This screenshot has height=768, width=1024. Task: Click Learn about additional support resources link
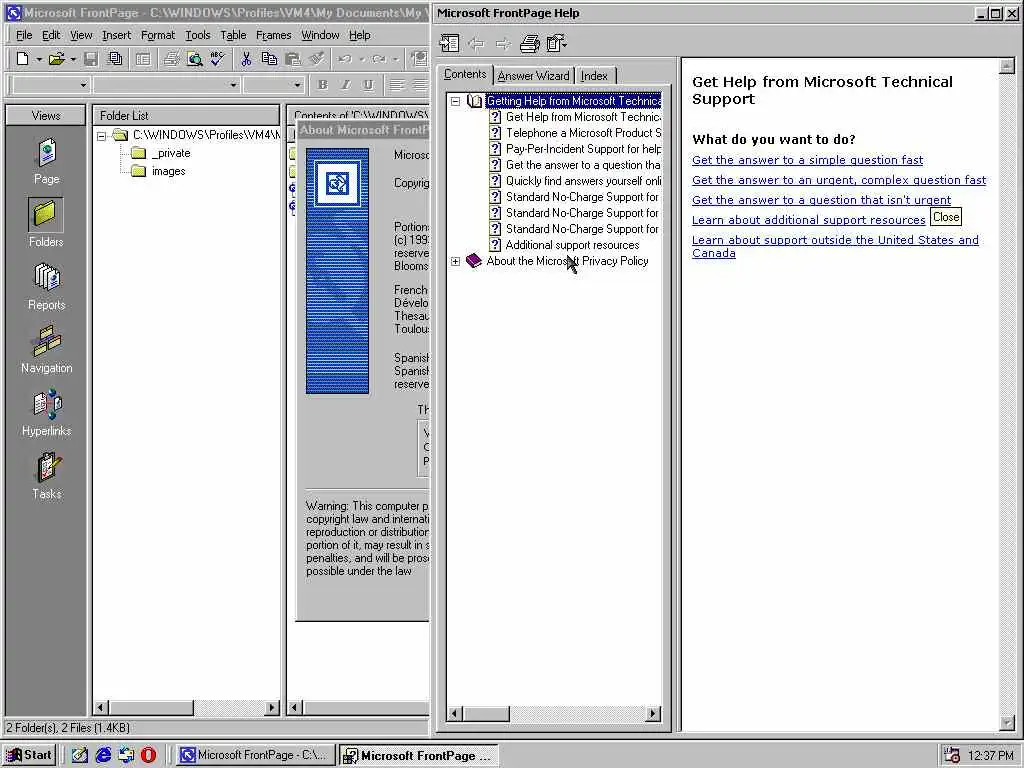(808, 220)
